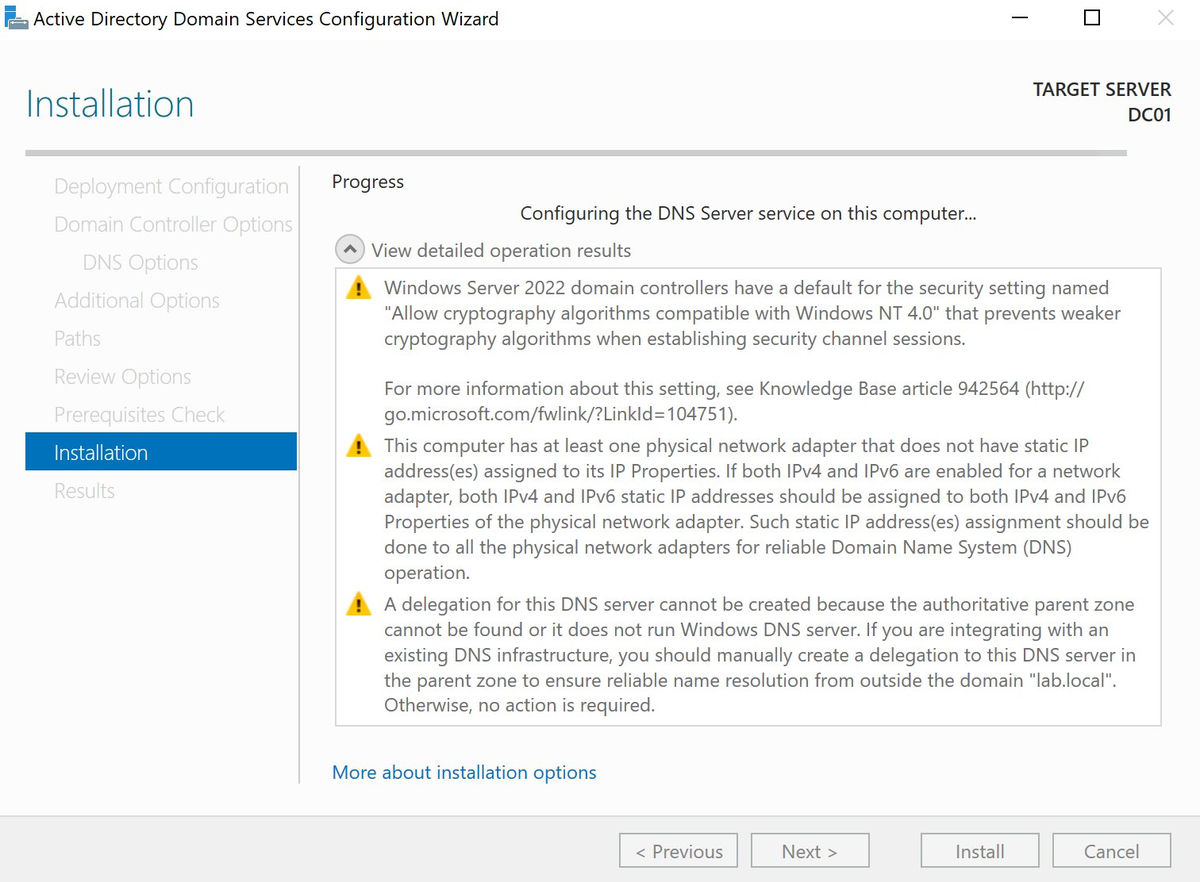Click the Cancel button
Image resolution: width=1200 pixels, height=882 pixels.
pyautogui.click(x=1111, y=850)
